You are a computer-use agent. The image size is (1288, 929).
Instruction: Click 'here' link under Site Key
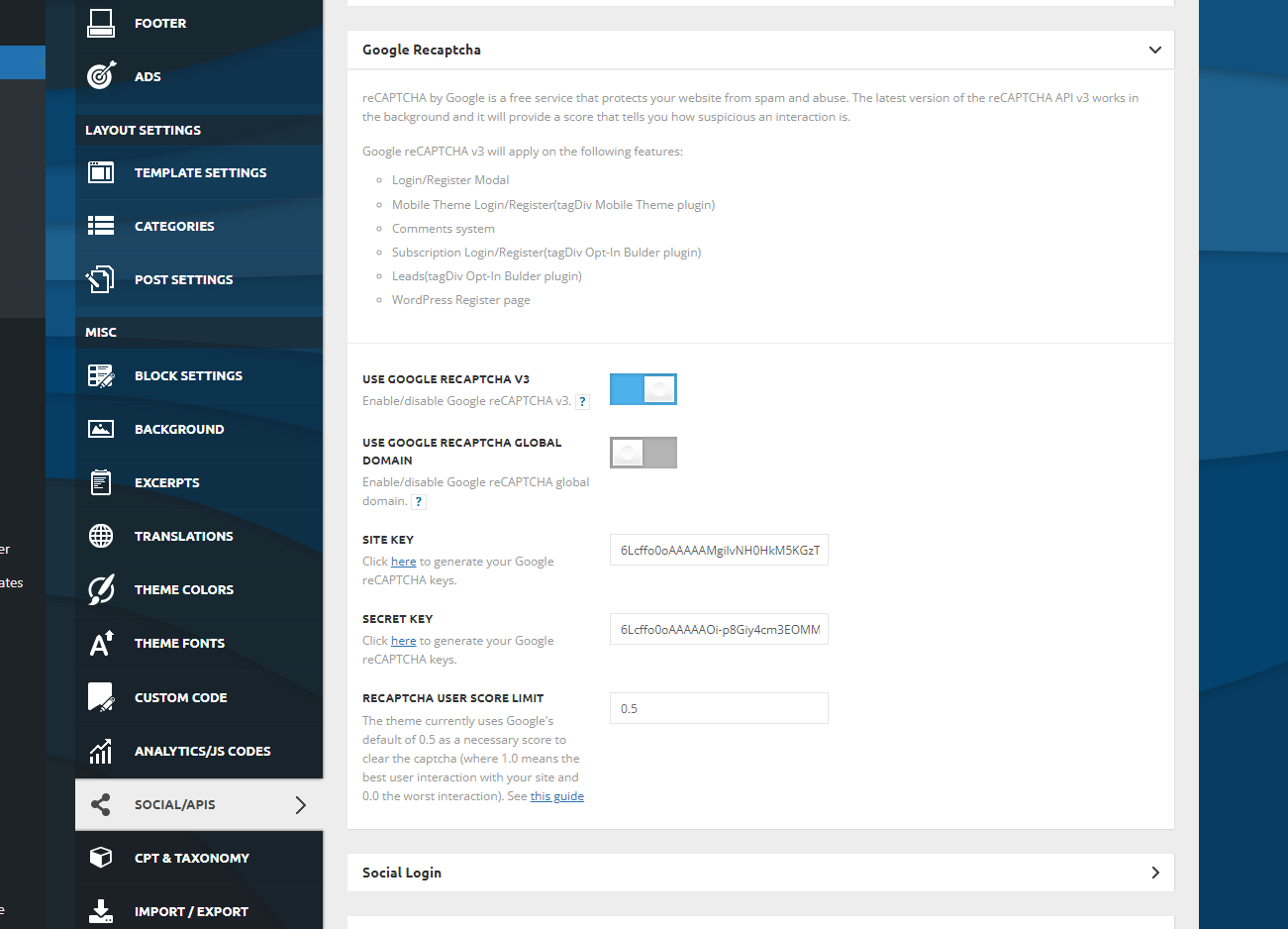point(403,562)
